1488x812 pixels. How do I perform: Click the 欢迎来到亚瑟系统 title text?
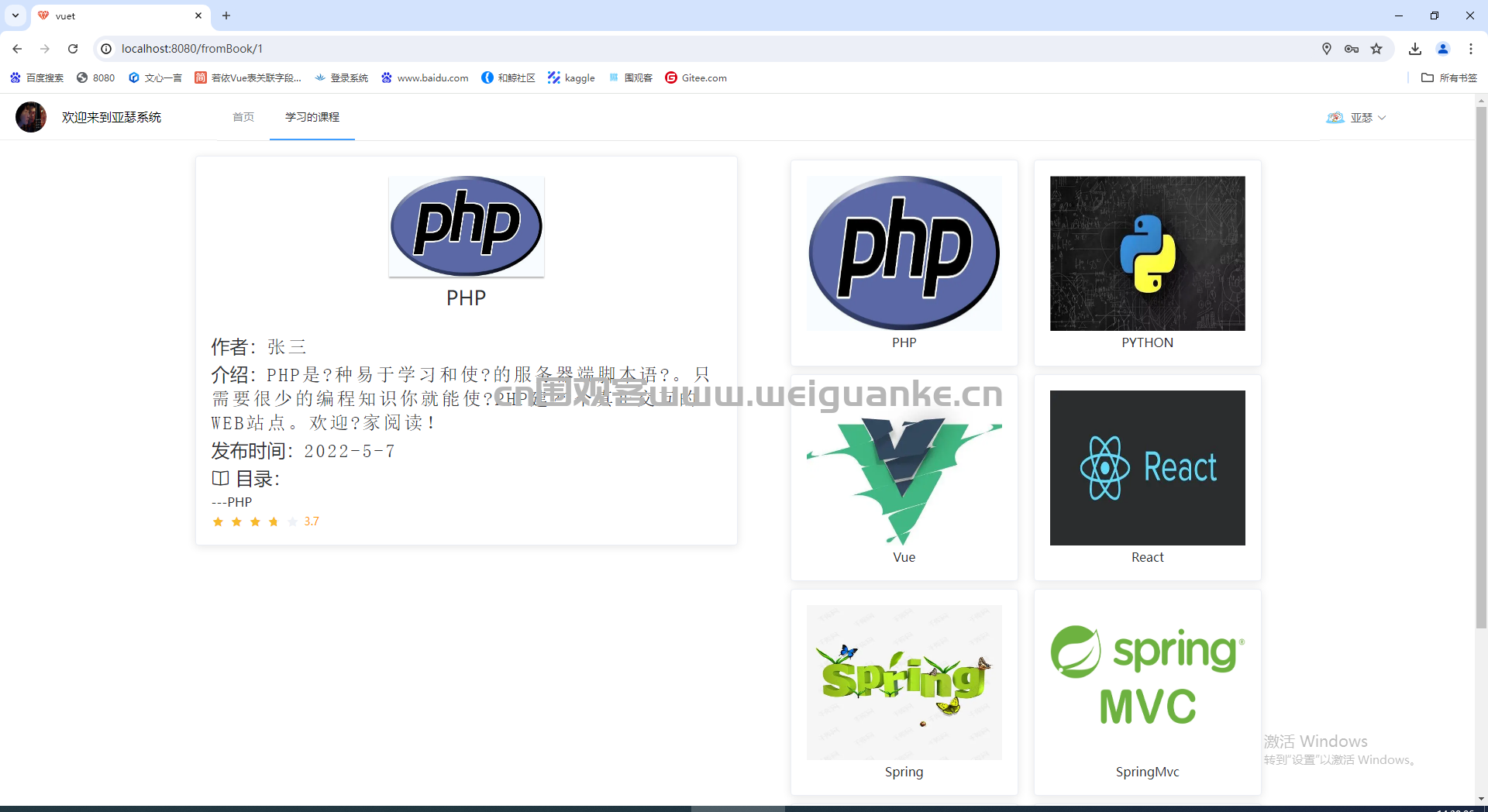pyautogui.click(x=112, y=117)
